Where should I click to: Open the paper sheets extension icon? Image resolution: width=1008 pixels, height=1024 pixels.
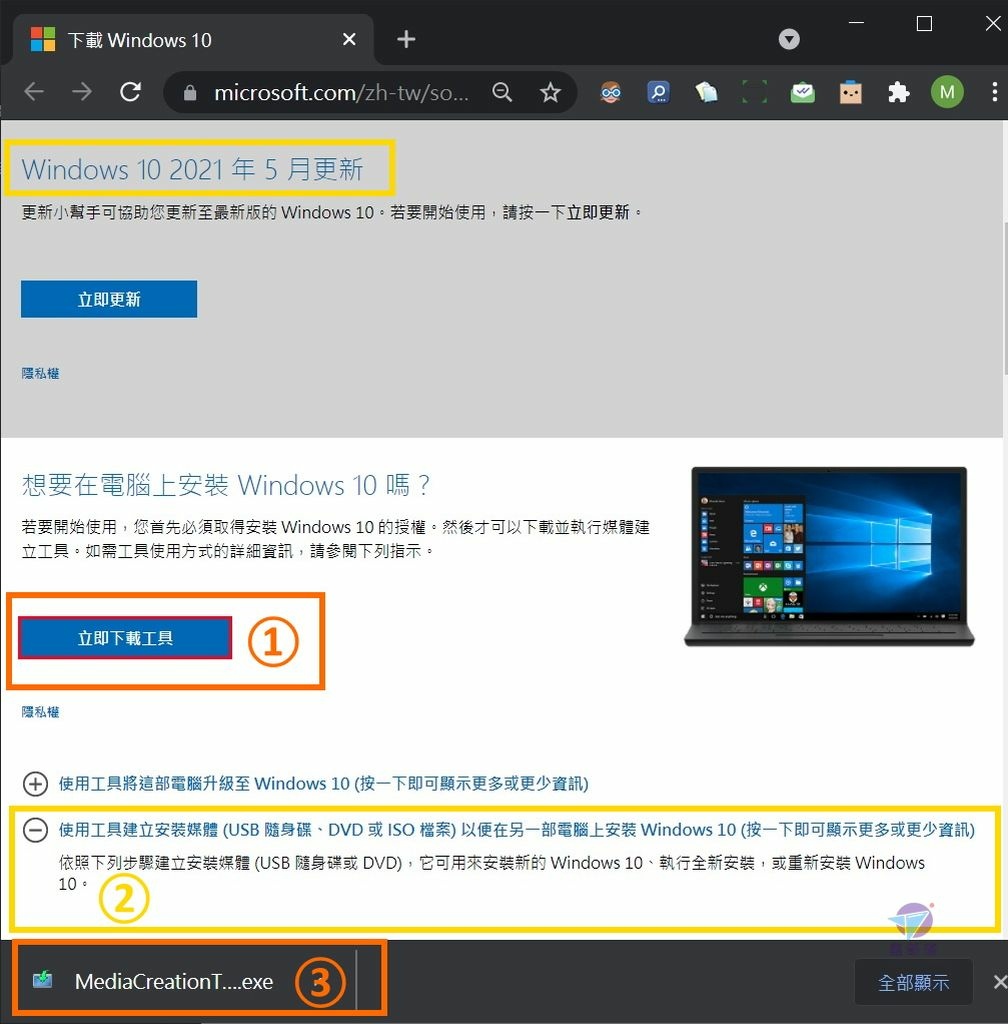coord(706,92)
